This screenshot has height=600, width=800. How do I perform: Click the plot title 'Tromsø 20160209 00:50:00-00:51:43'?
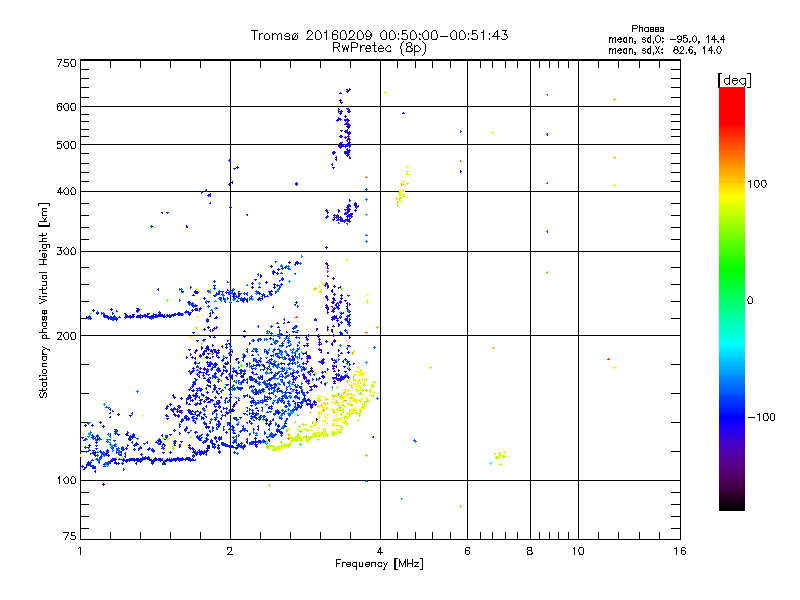[x=379, y=35]
